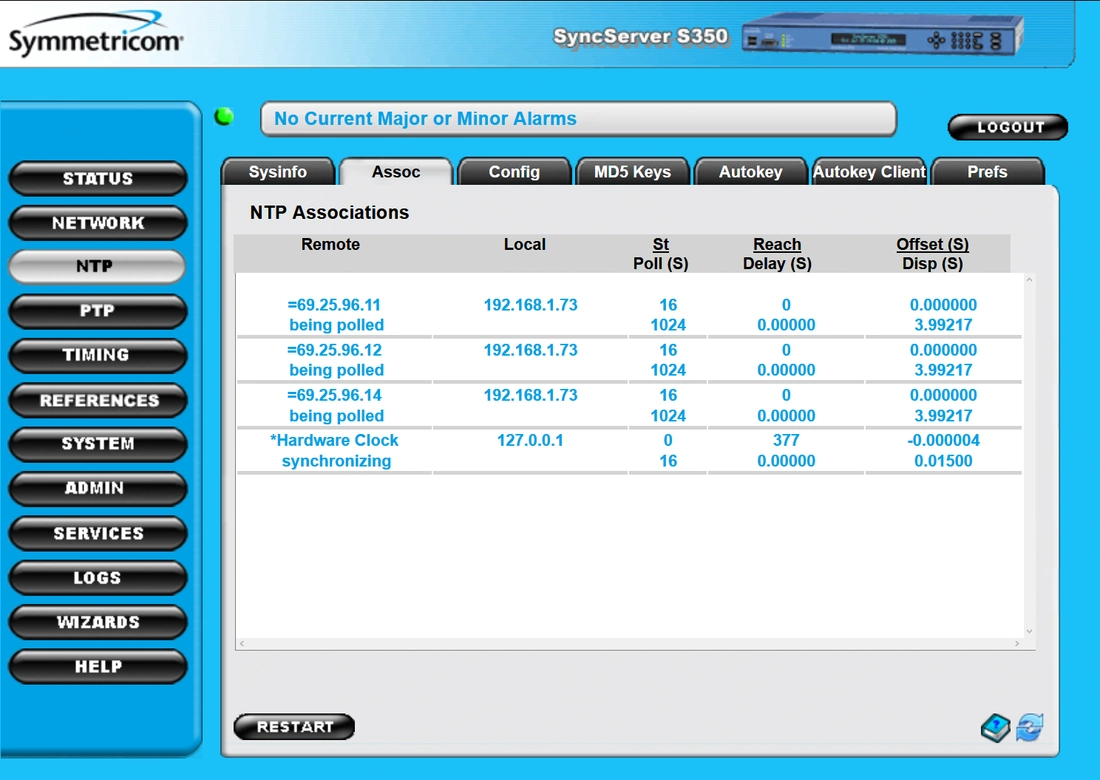Open the help book icon
Screen dimensions: 1100x780
click(995, 727)
